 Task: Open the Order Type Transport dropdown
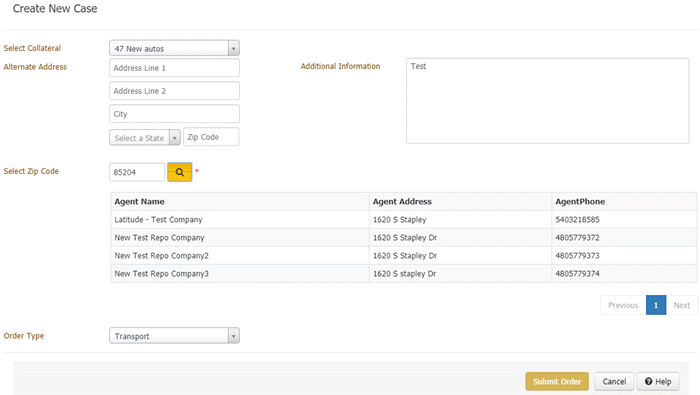174,336
